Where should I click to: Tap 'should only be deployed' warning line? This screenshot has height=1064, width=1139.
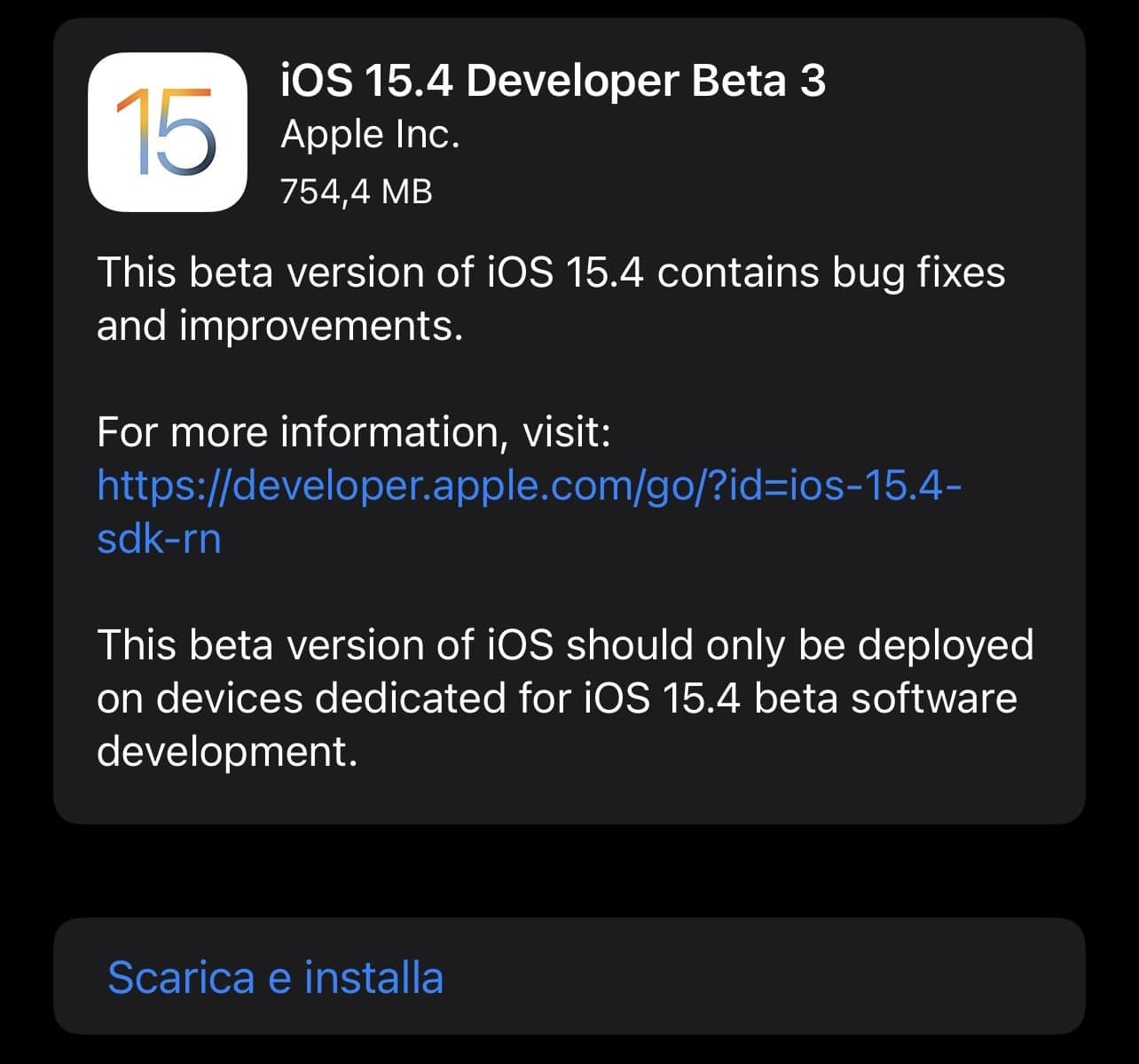[x=798, y=644]
